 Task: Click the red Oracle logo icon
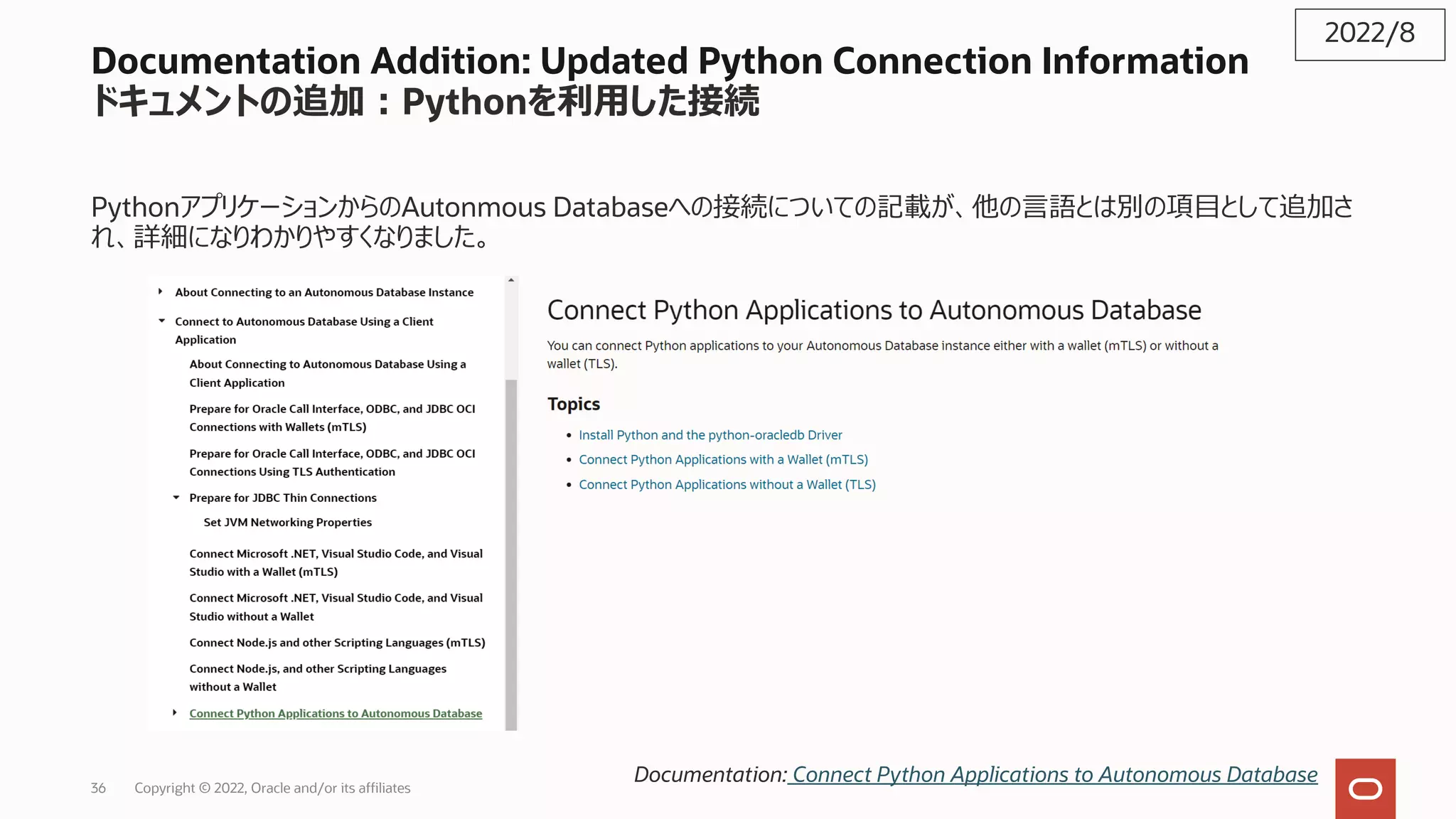point(1365,788)
